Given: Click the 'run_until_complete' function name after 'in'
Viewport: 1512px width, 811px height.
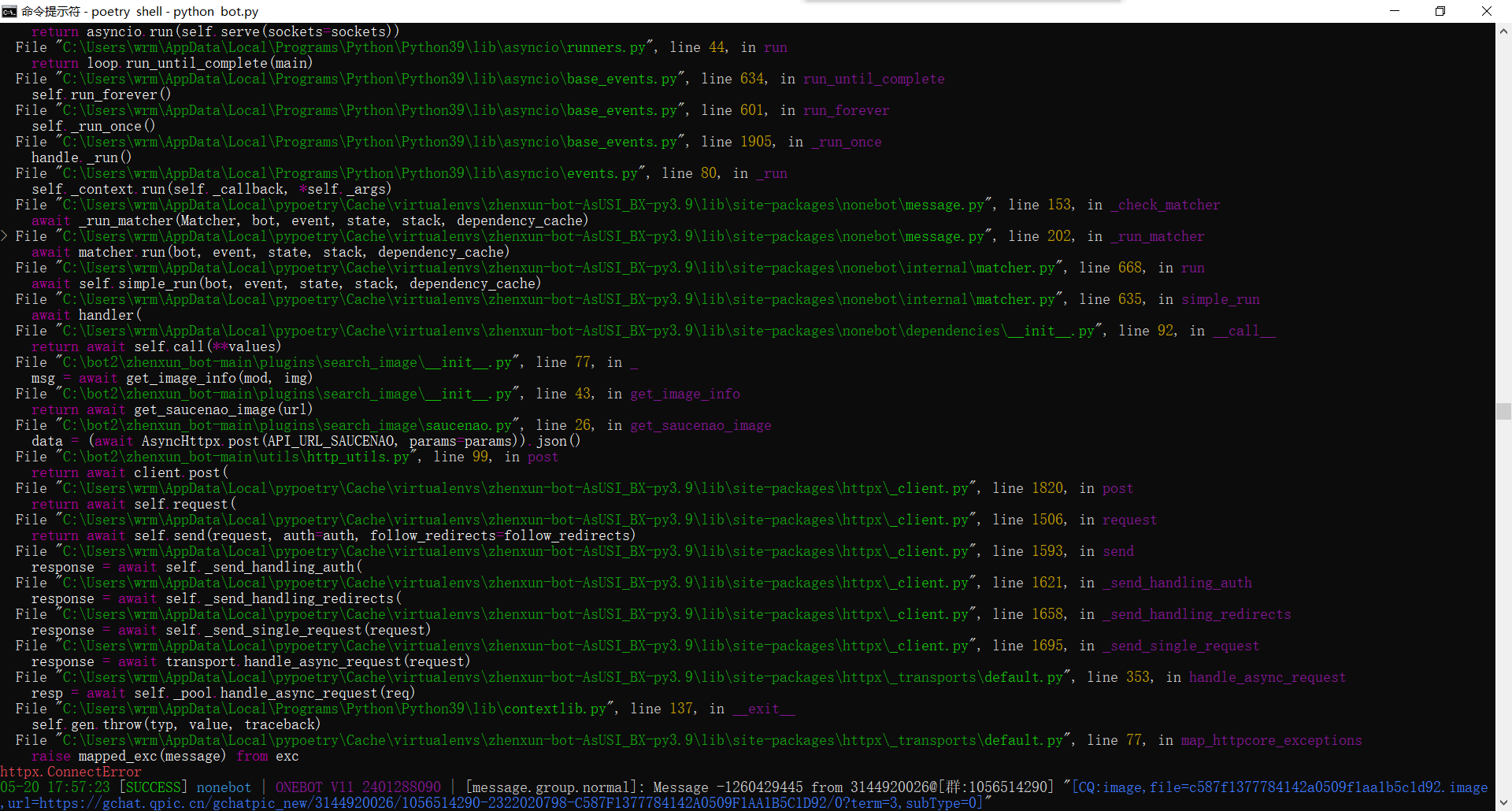Looking at the screenshot, I should pos(874,79).
